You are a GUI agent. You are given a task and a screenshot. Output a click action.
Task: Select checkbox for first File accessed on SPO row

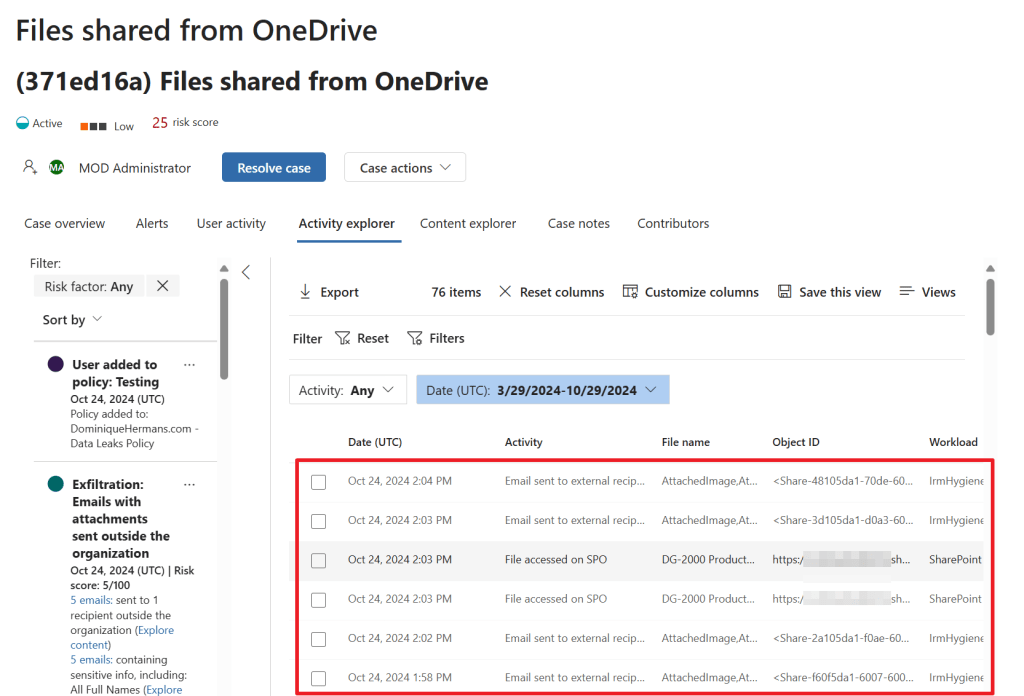click(318, 560)
